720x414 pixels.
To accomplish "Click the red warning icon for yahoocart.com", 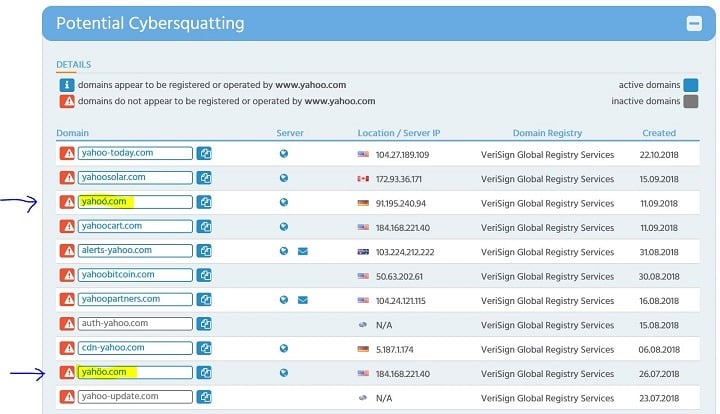I will [x=68, y=227].
